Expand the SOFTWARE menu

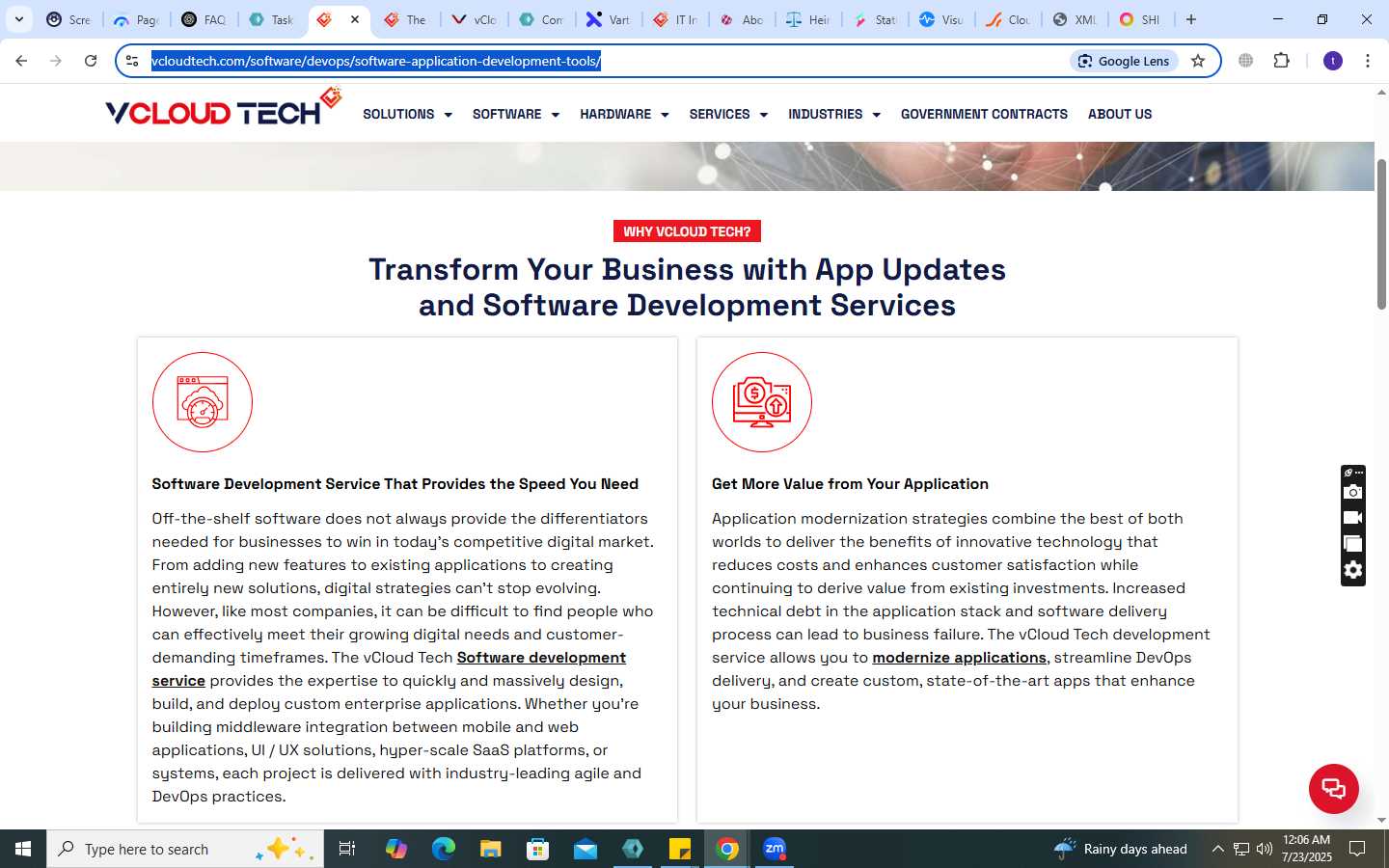pos(516,114)
